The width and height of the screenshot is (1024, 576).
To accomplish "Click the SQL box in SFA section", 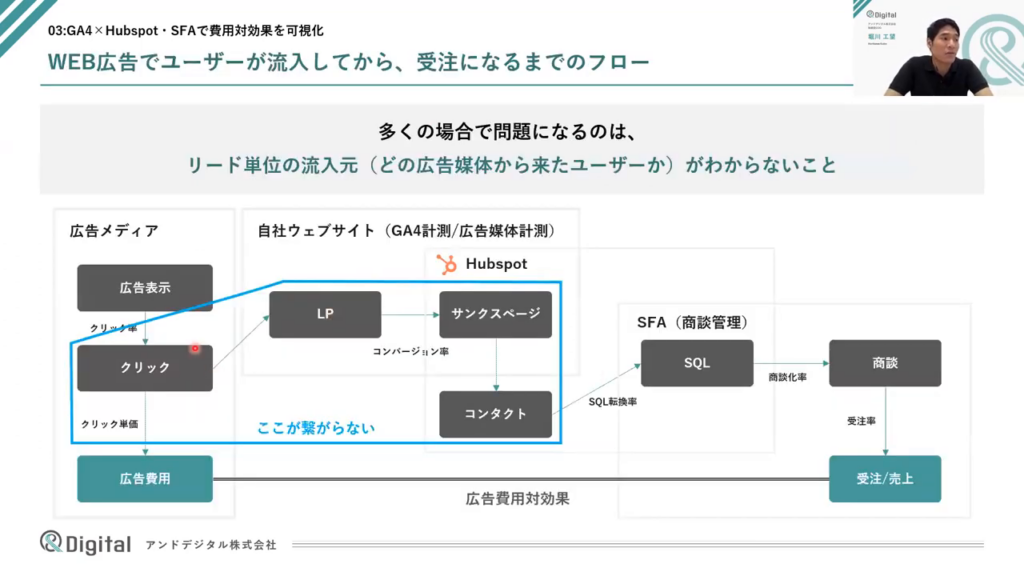I will click(x=697, y=363).
